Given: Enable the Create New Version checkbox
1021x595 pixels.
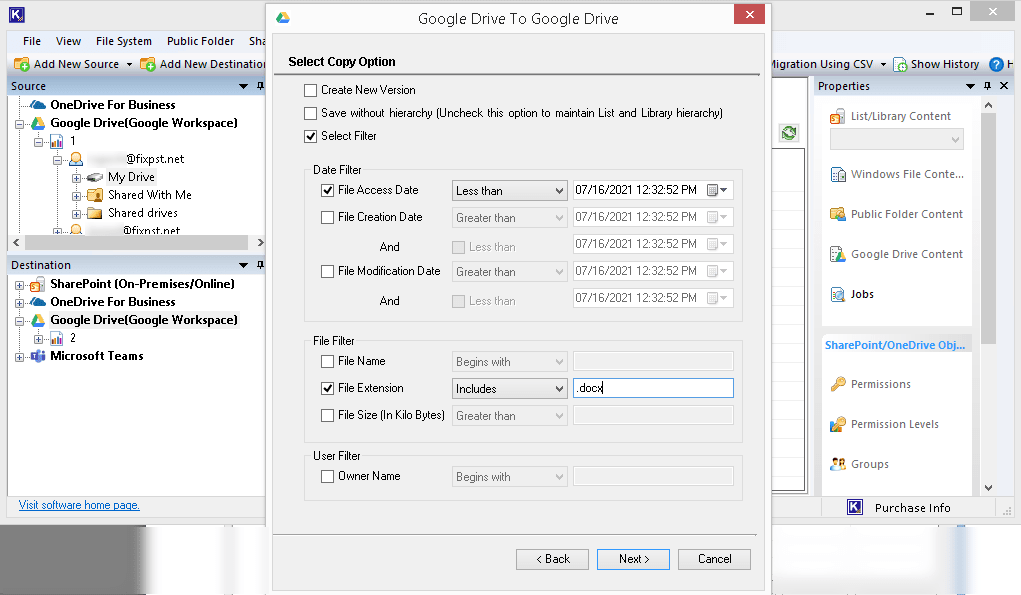Looking at the screenshot, I should point(311,90).
